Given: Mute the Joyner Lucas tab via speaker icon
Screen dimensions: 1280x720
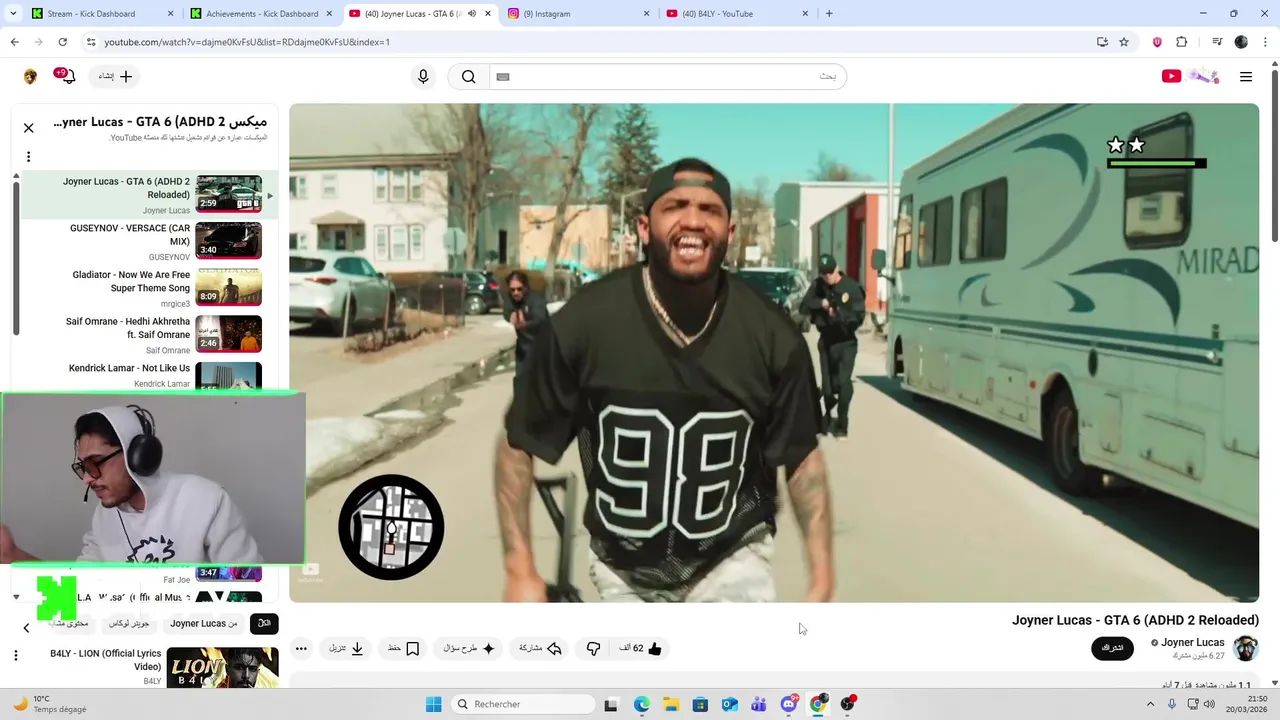Looking at the screenshot, I should point(471,14).
